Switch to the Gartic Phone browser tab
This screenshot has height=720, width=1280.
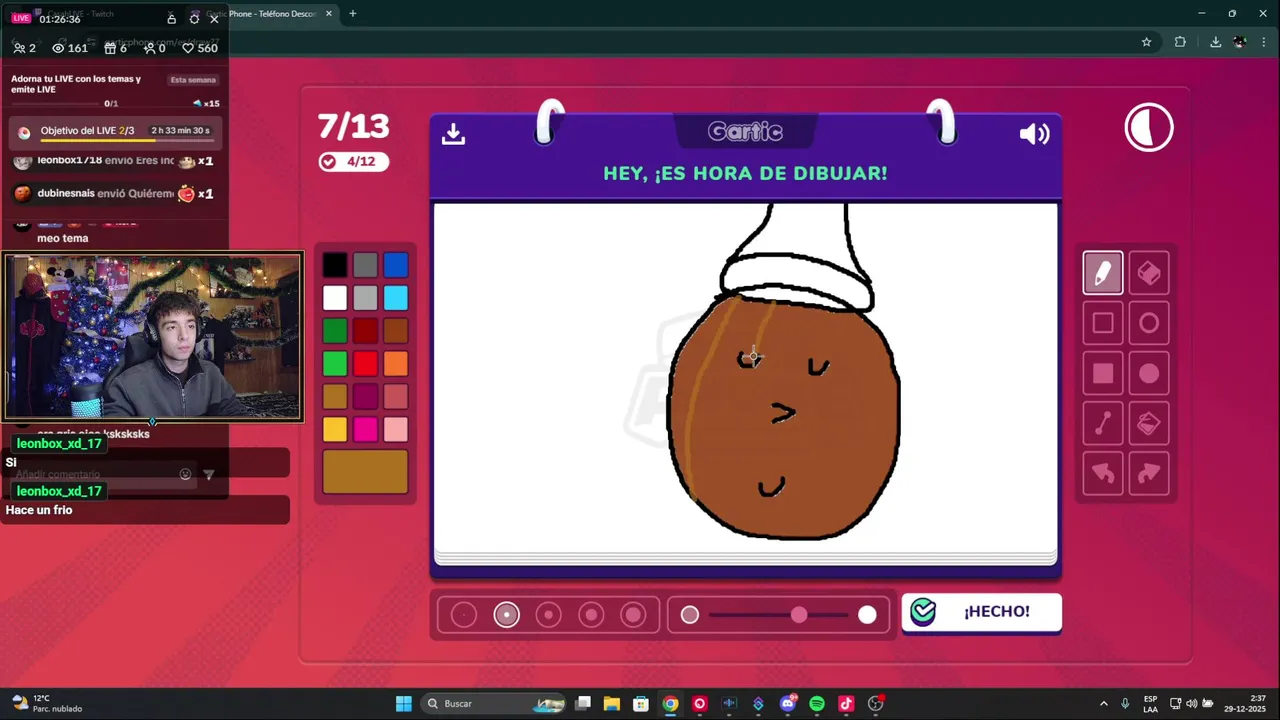click(268, 14)
